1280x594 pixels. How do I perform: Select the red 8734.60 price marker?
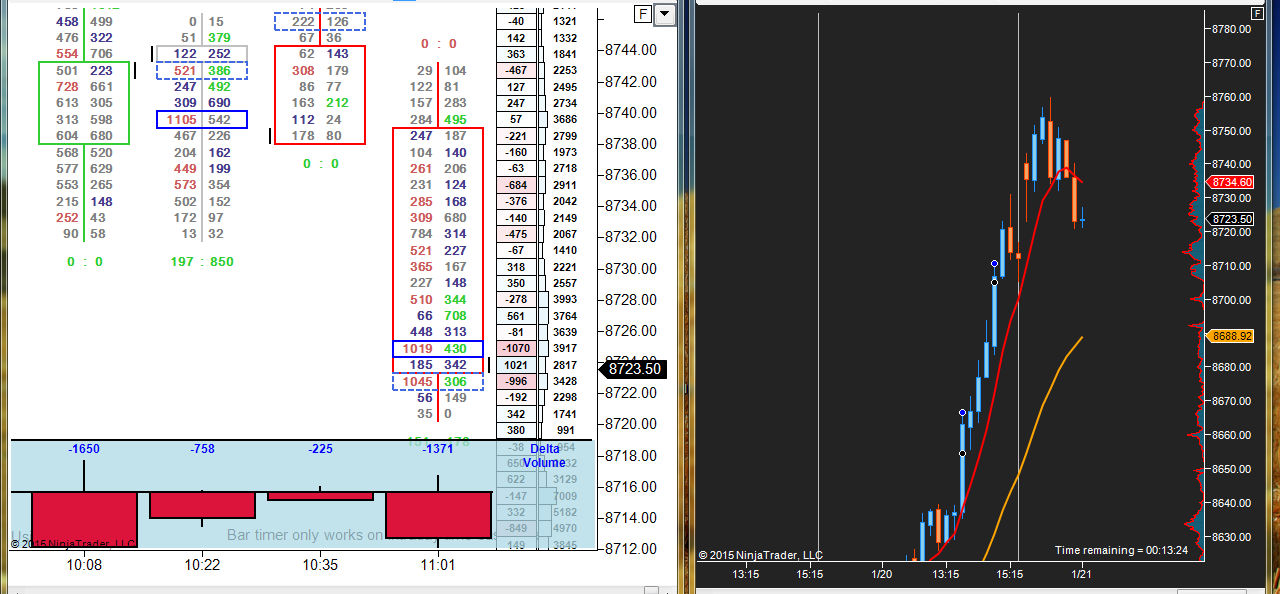[x=1231, y=182]
